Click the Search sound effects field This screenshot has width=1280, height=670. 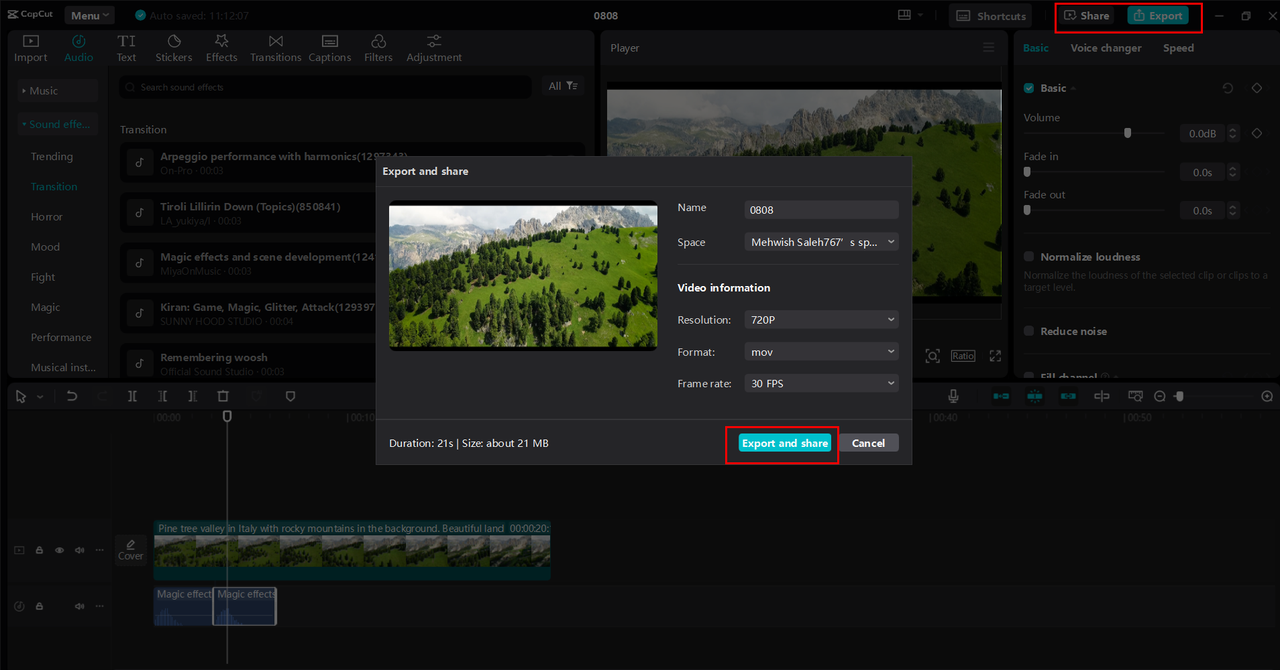pos(326,87)
